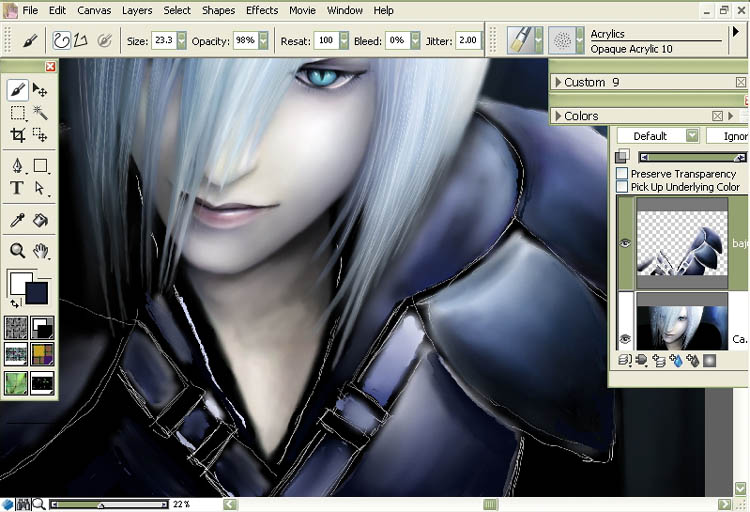
Task: Choose Freehand Strokes mode
Action: click(61, 41)
